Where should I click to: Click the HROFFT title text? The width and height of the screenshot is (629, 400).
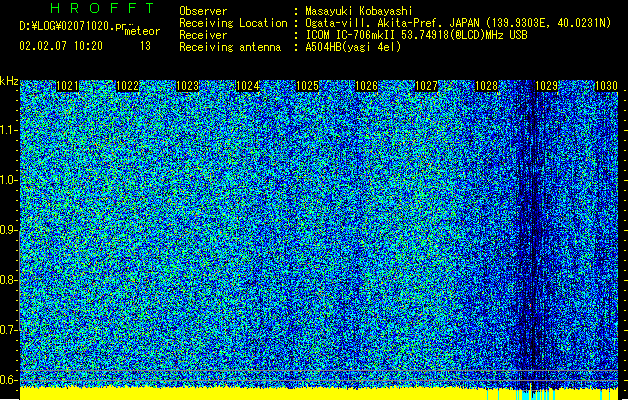click(x=102, y=8)
